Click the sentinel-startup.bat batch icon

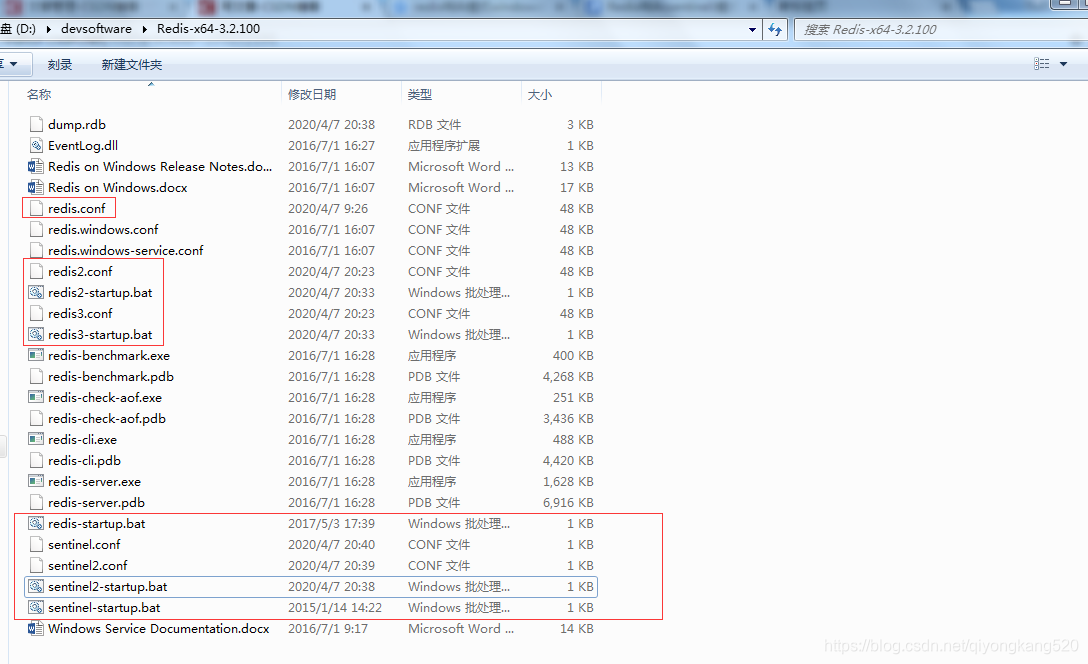pos(35,607)
